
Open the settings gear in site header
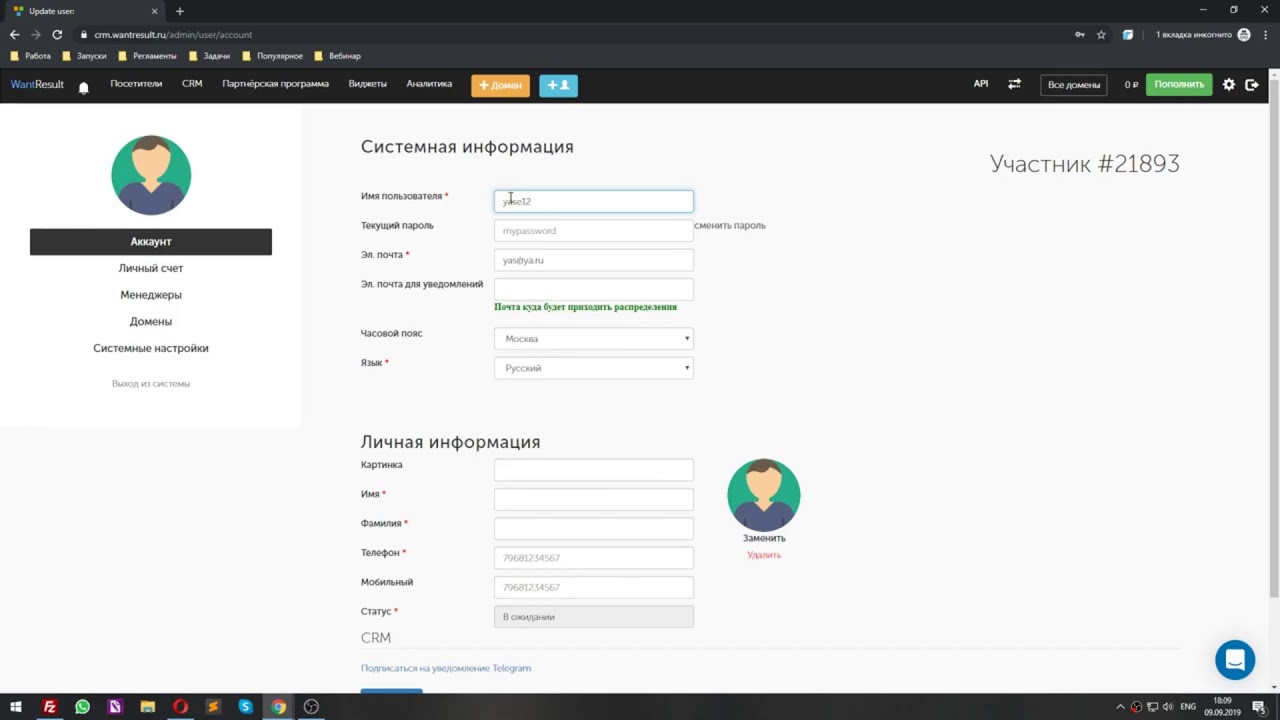tap(1229, 85)
